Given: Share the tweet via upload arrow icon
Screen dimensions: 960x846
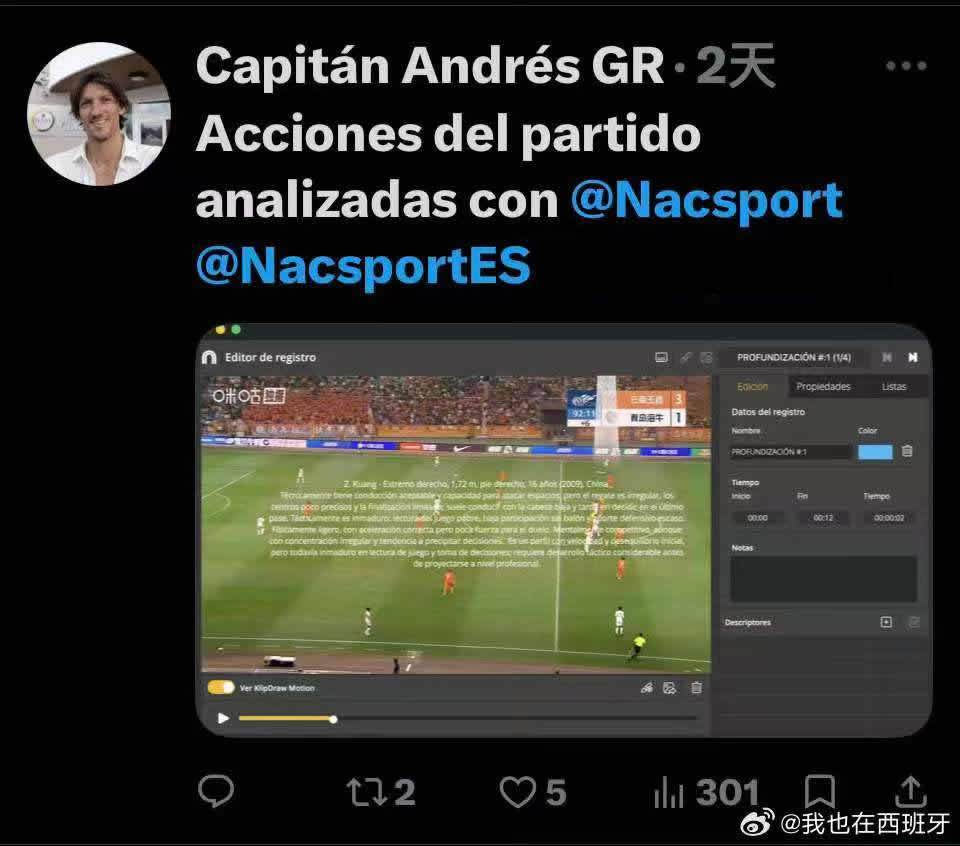Looking at the screenshot, I should (x=911, y=792).
